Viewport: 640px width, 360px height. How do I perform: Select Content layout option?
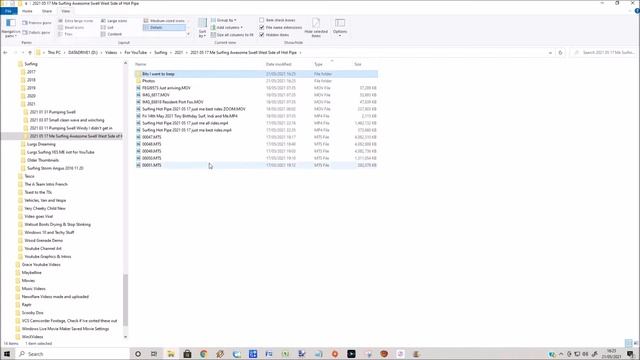point(111,34)
